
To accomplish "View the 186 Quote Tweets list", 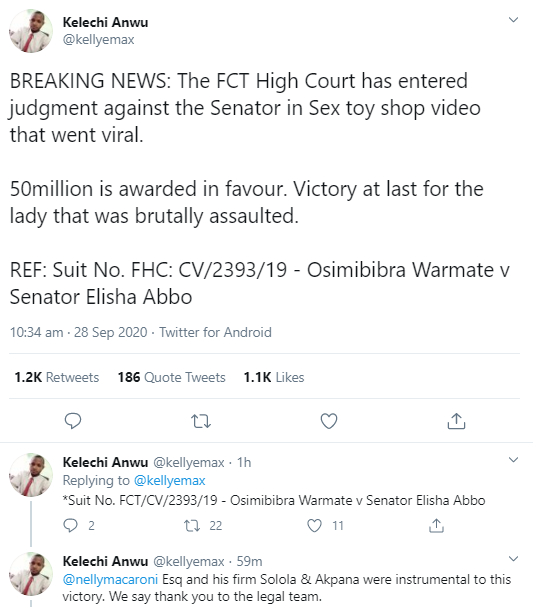I will pyautogui.click(x=171, y=377).
